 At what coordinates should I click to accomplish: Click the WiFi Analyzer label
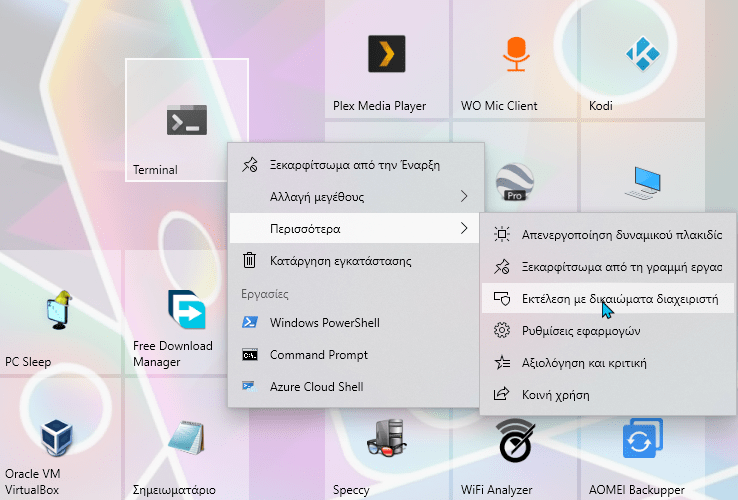497,490
